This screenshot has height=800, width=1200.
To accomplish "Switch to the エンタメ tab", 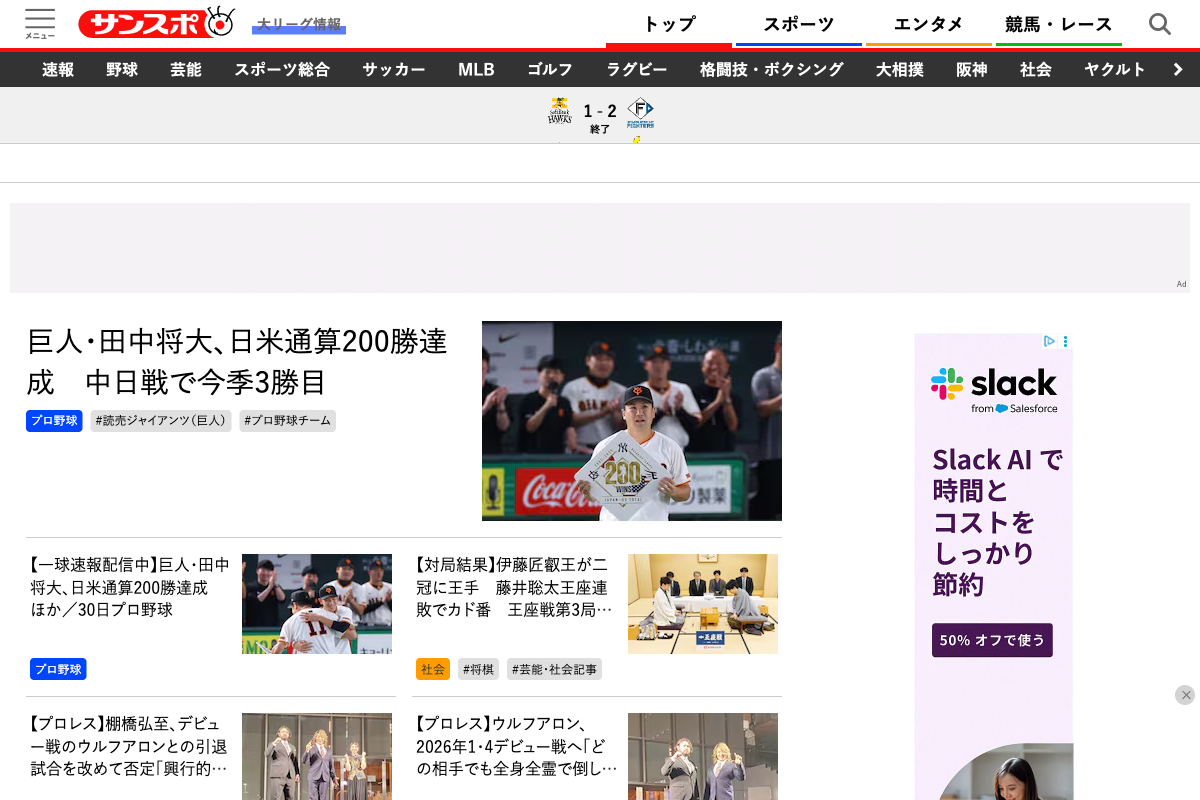I will [928, 24].
